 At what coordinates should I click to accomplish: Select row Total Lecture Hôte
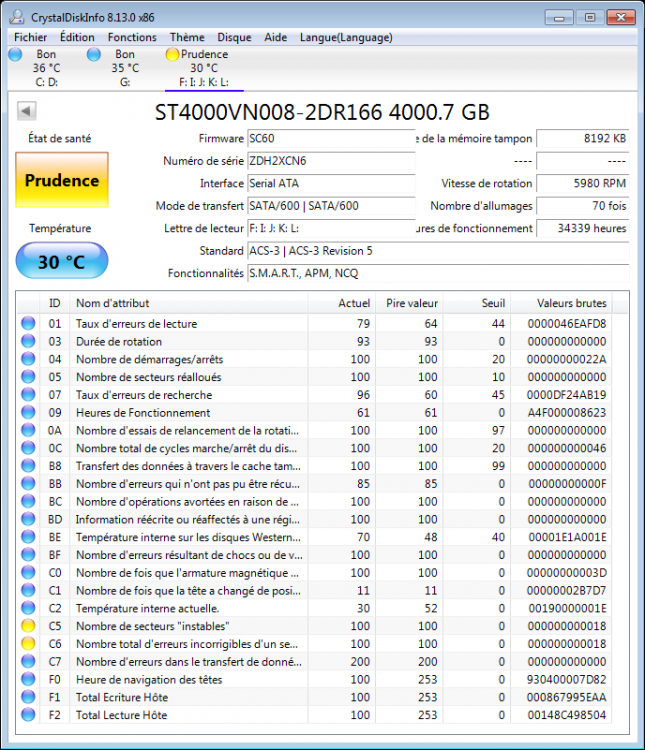315,715
